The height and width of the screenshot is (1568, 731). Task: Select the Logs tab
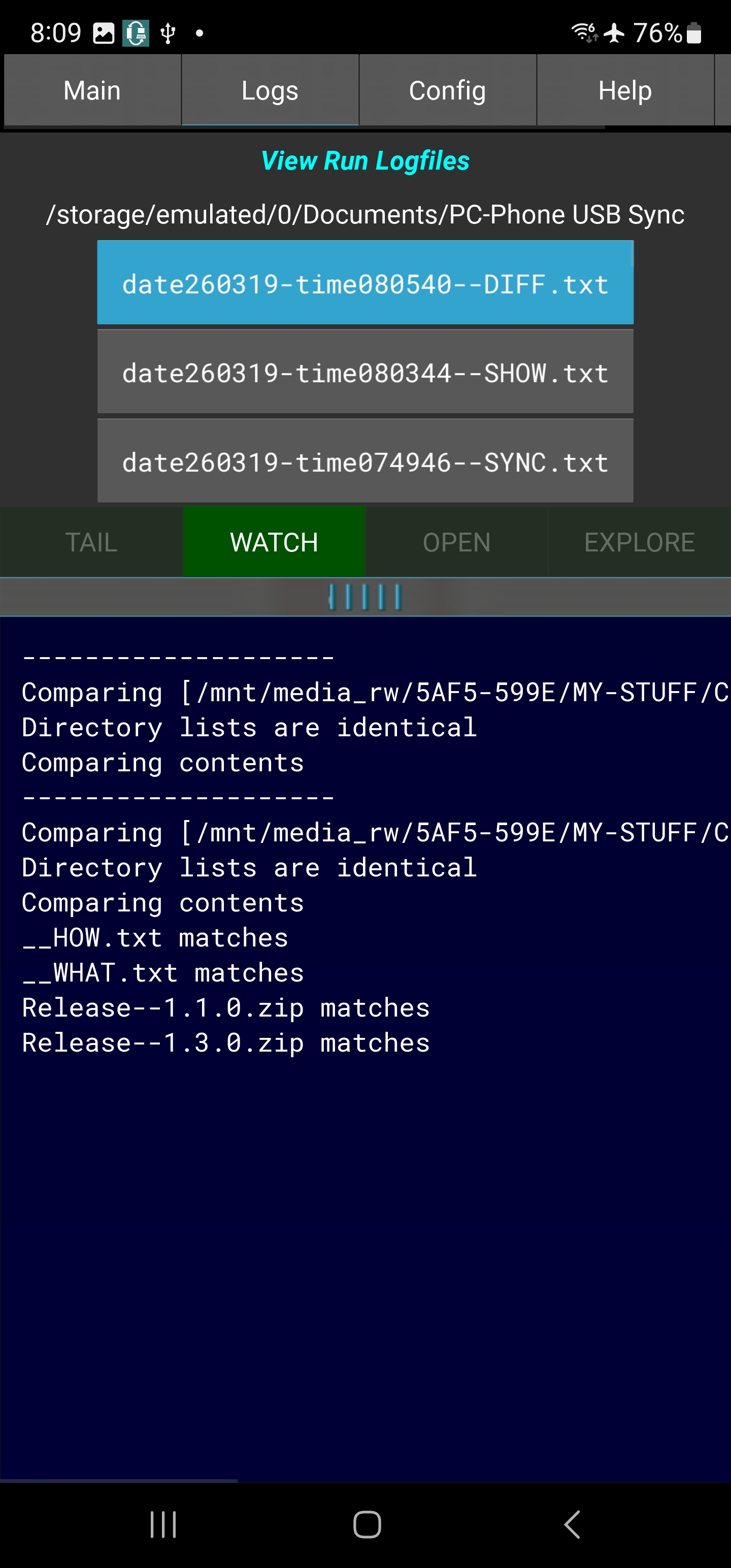(x=270, y=91)
